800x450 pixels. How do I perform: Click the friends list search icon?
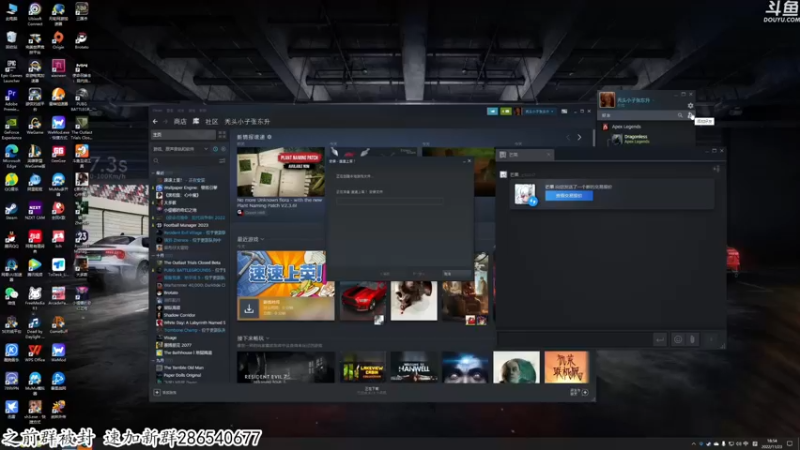pyautogui.click(x=680, y=115)
